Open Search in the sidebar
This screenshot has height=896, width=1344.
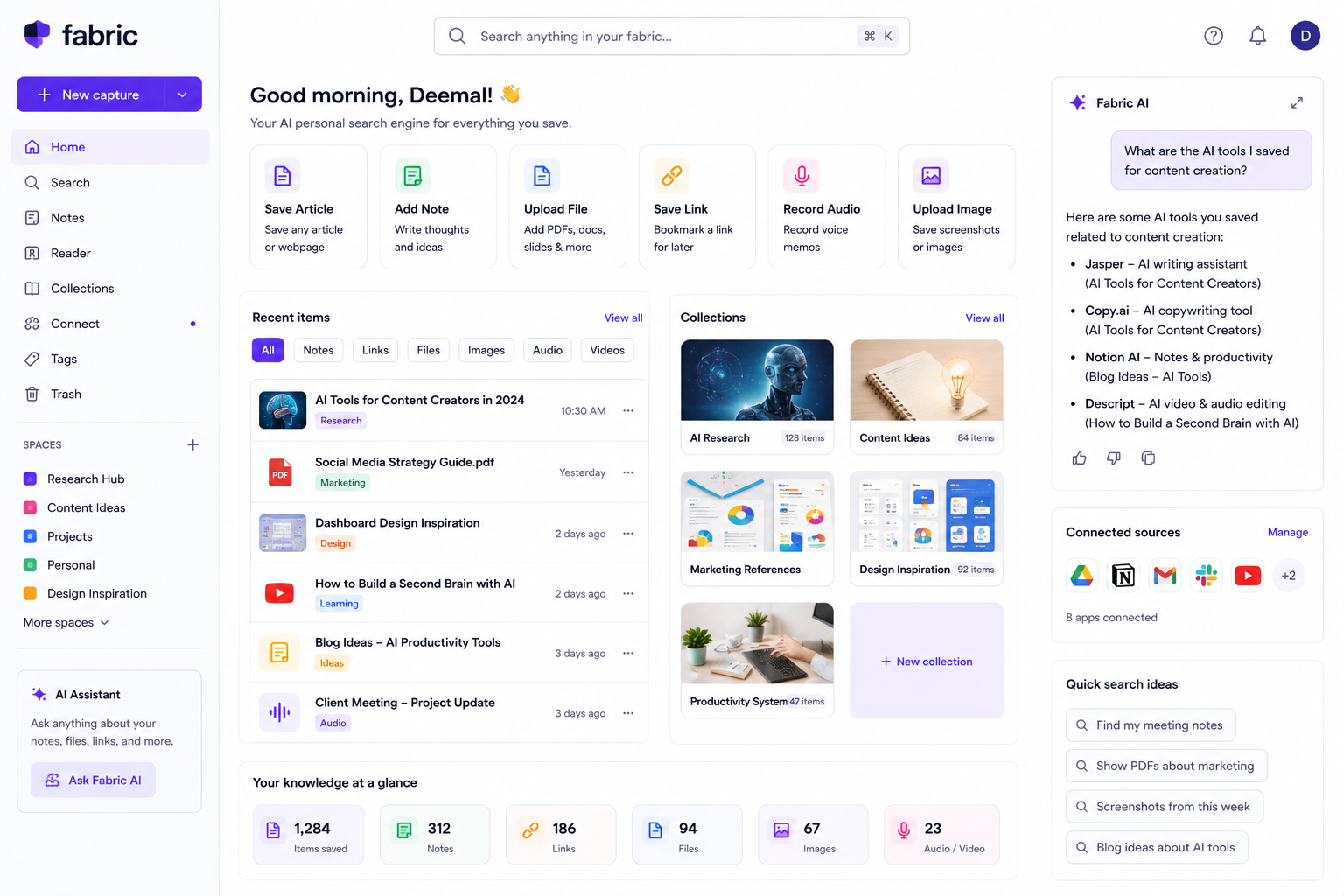[x=110, y=182]
